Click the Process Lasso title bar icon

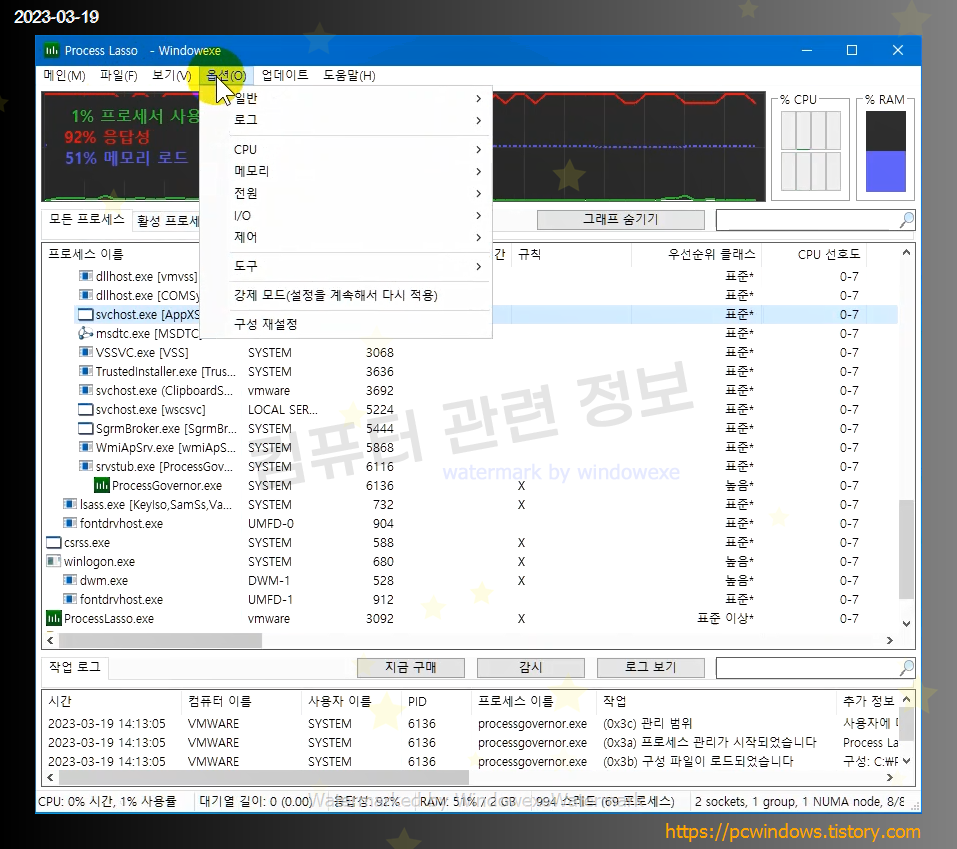click(51, 51)
